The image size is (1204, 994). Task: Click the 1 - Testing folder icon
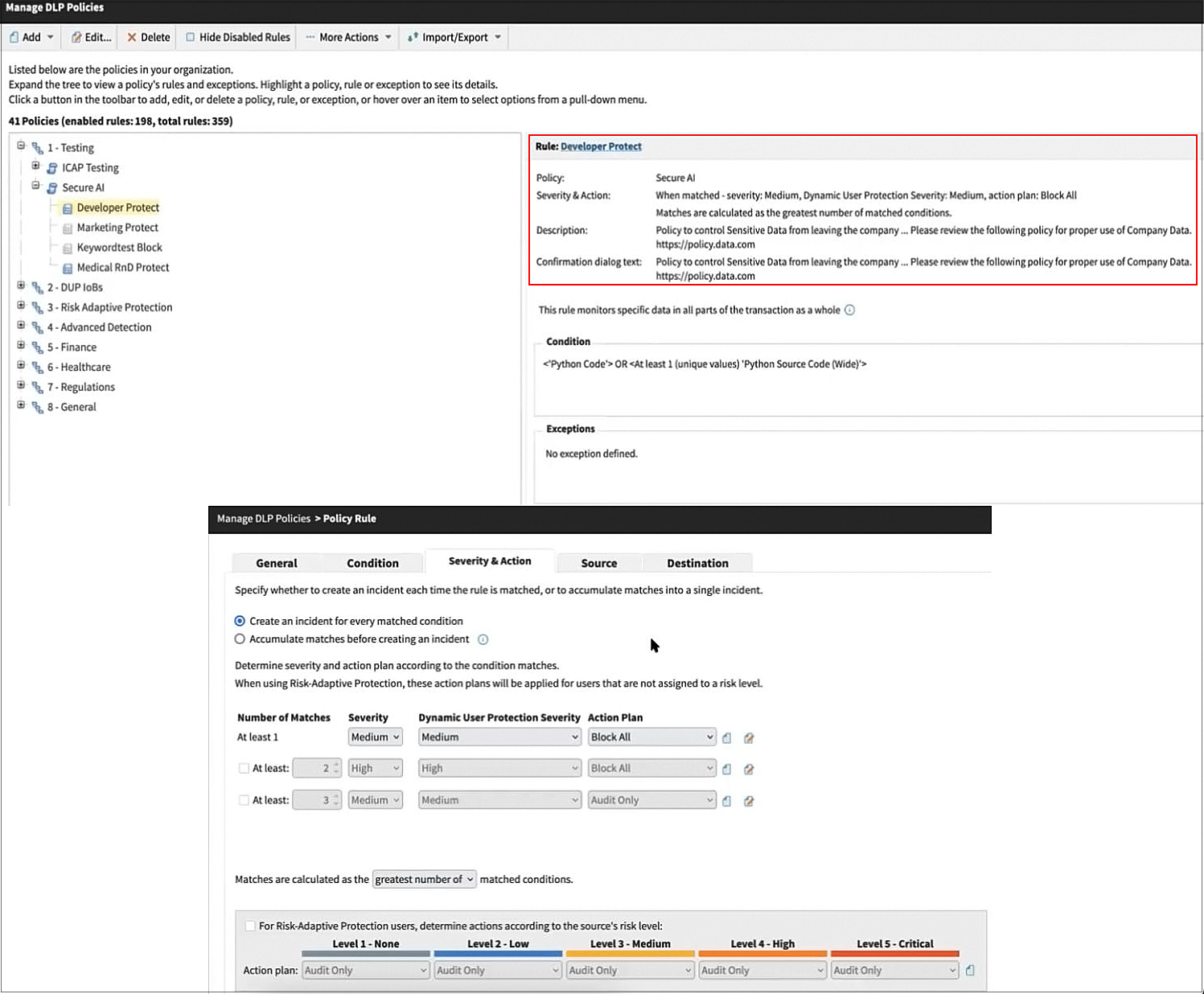pos(37,148)
